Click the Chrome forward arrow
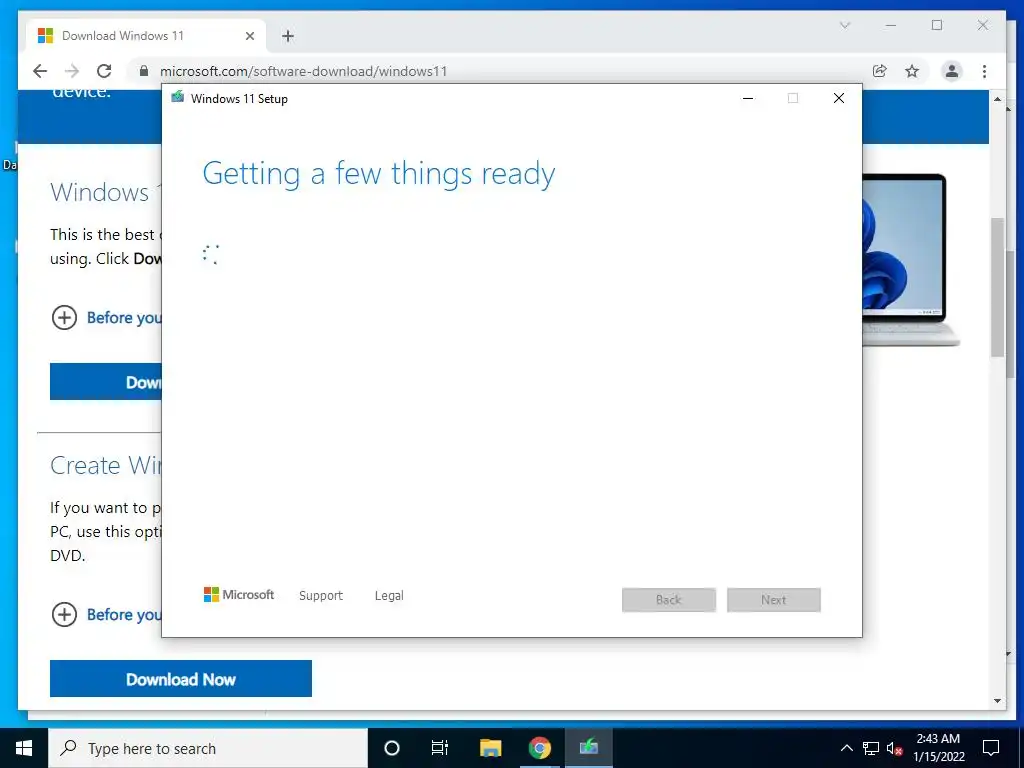The image size is (1024, 768). pos(72,71)
